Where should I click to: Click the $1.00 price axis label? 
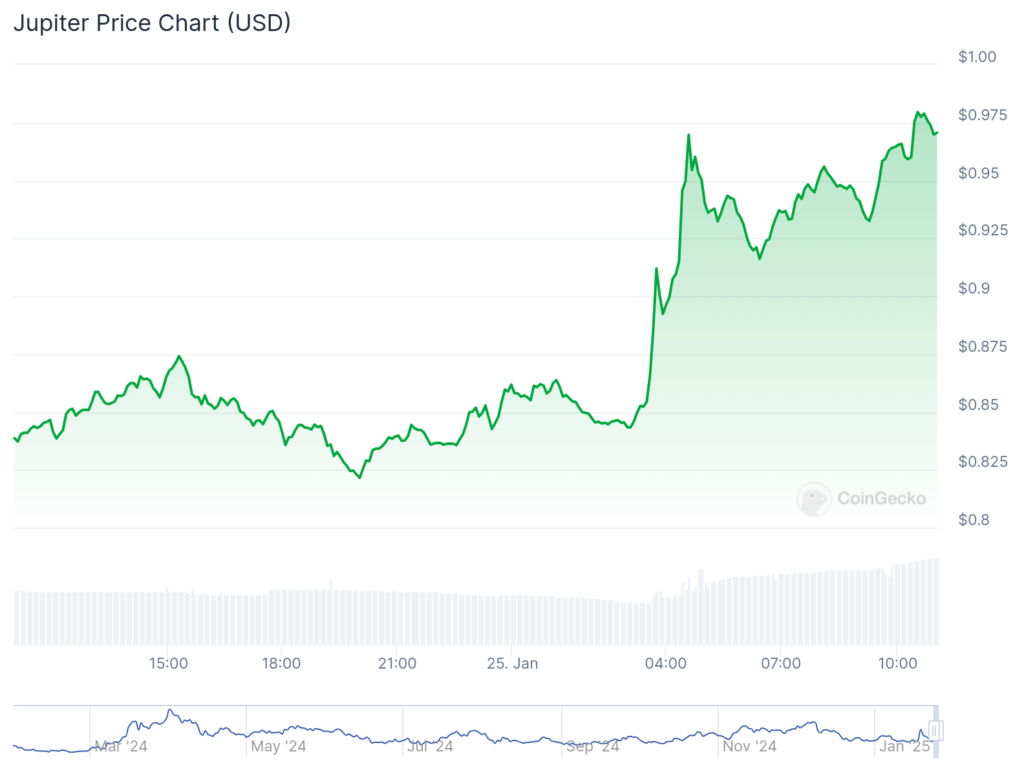point(976,57)
